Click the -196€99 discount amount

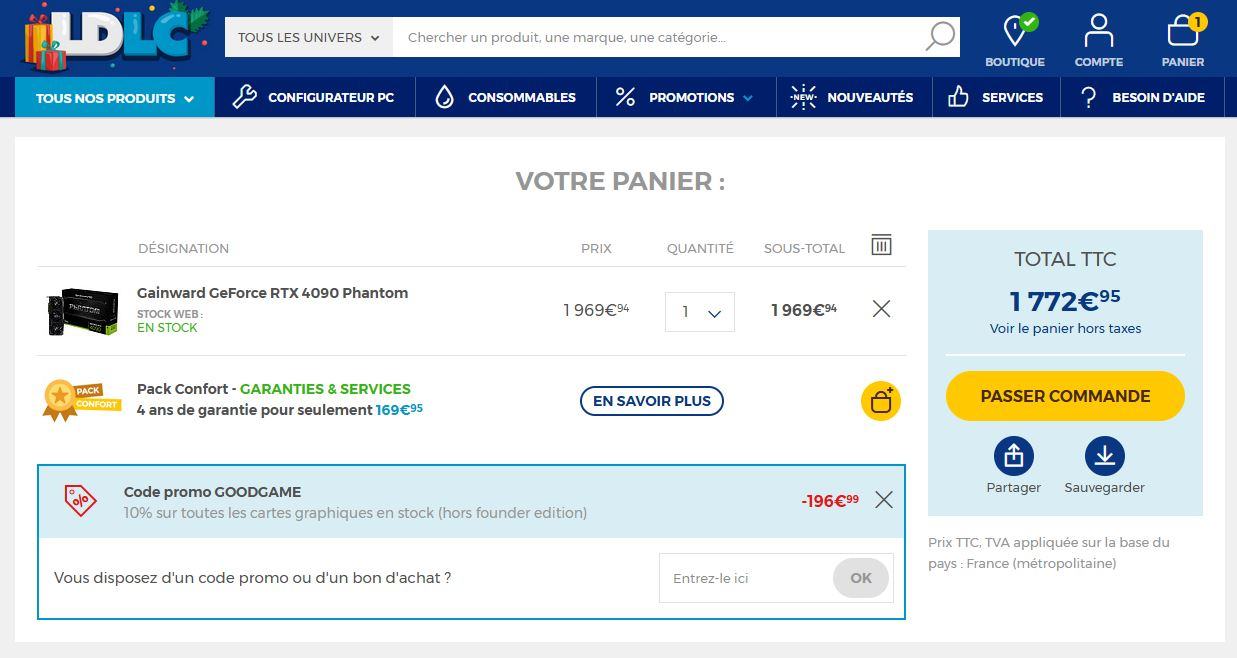830,500
